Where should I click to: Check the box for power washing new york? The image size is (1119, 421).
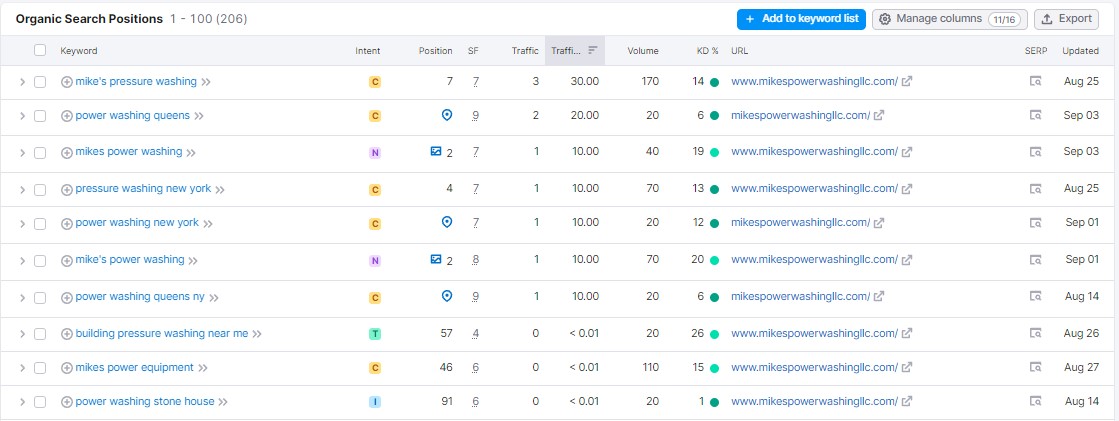(x=40, y=223)
